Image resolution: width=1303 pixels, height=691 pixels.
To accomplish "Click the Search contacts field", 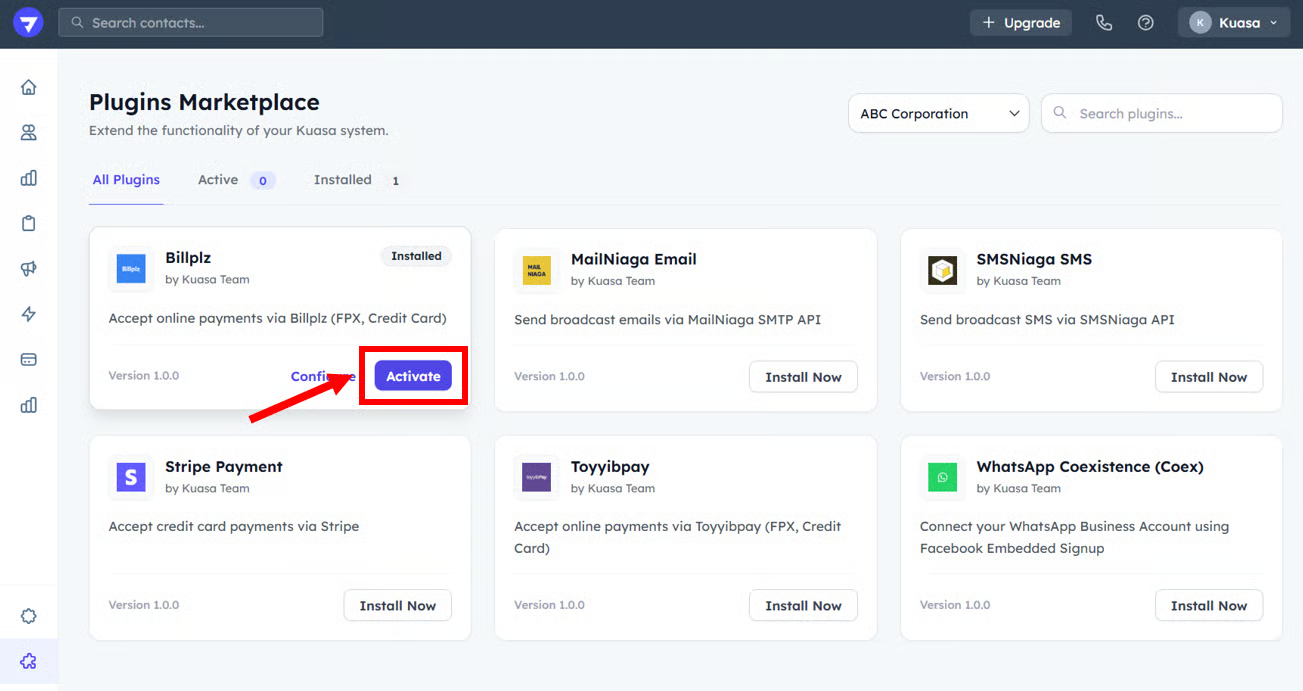I will coord(191,22).
